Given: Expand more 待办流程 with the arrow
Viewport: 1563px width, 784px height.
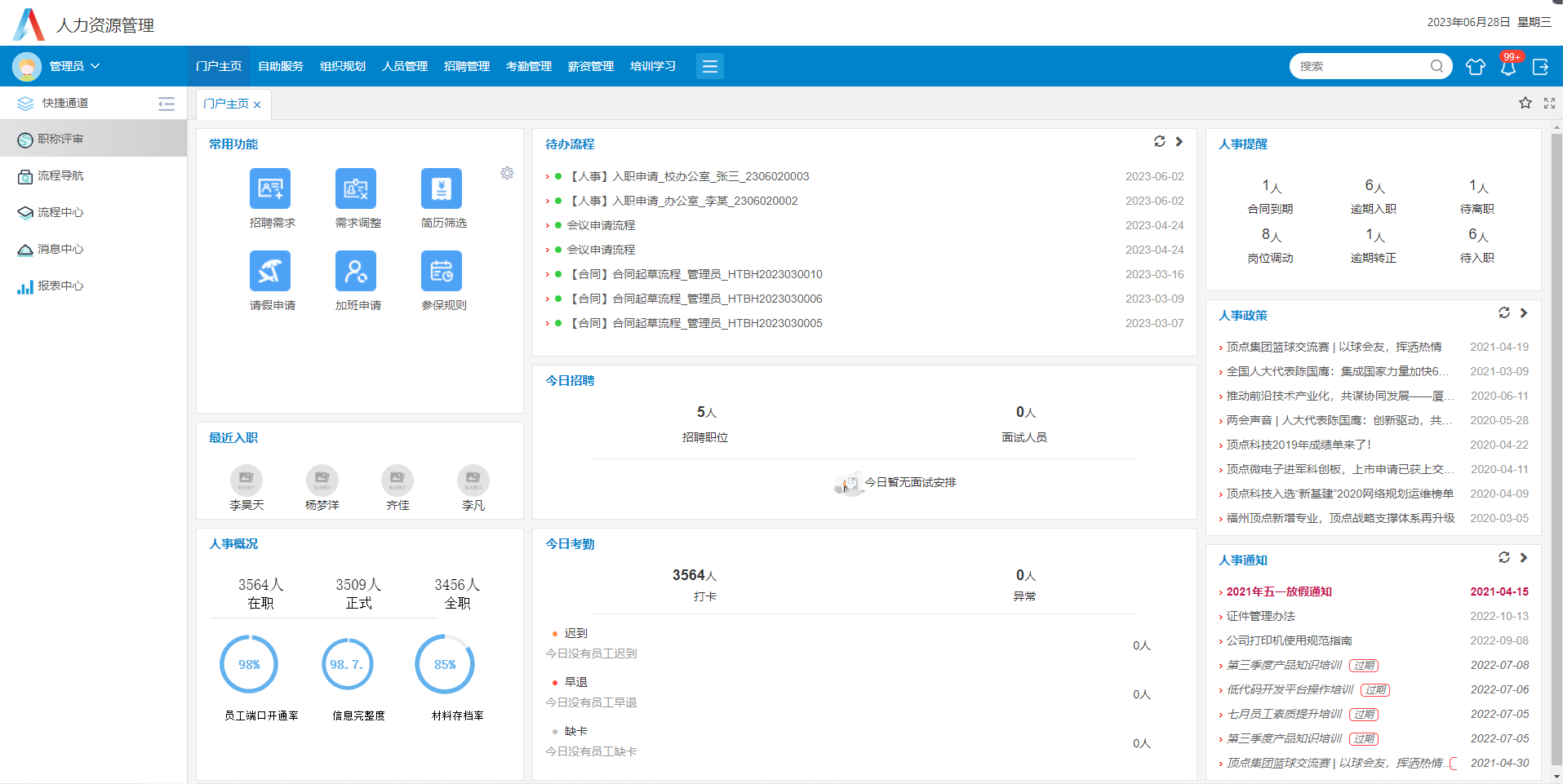Looking at the screenshot, I should tap(1179, 141).
